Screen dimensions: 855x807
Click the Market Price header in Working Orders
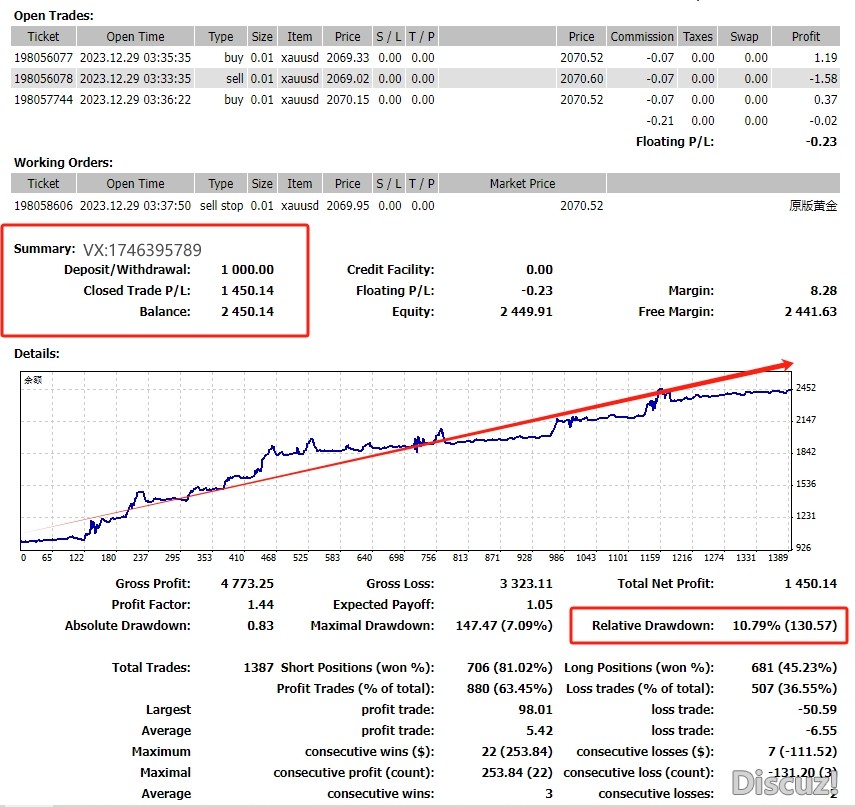click(522, 184)
